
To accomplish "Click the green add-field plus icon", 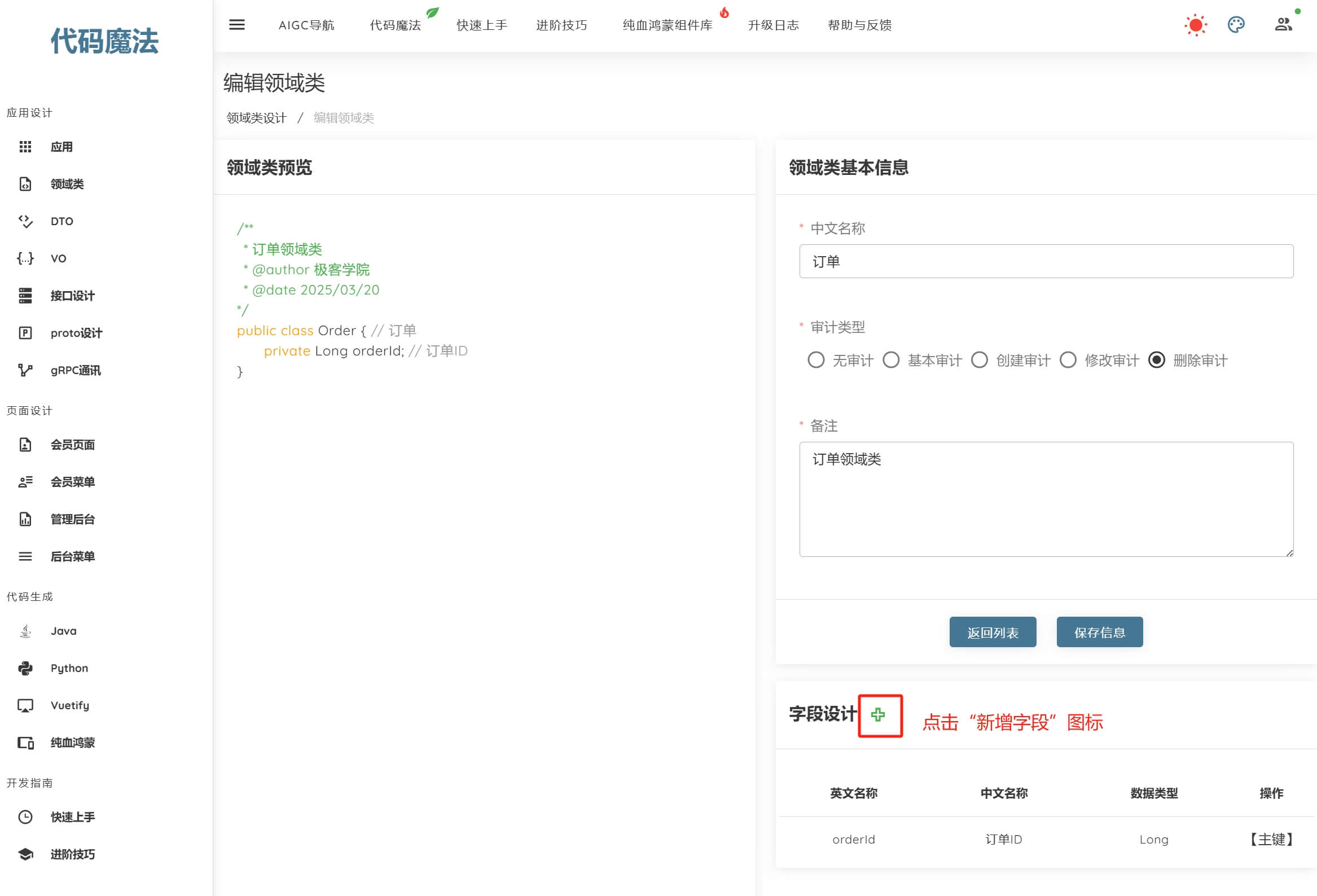I will coord(878,715).
